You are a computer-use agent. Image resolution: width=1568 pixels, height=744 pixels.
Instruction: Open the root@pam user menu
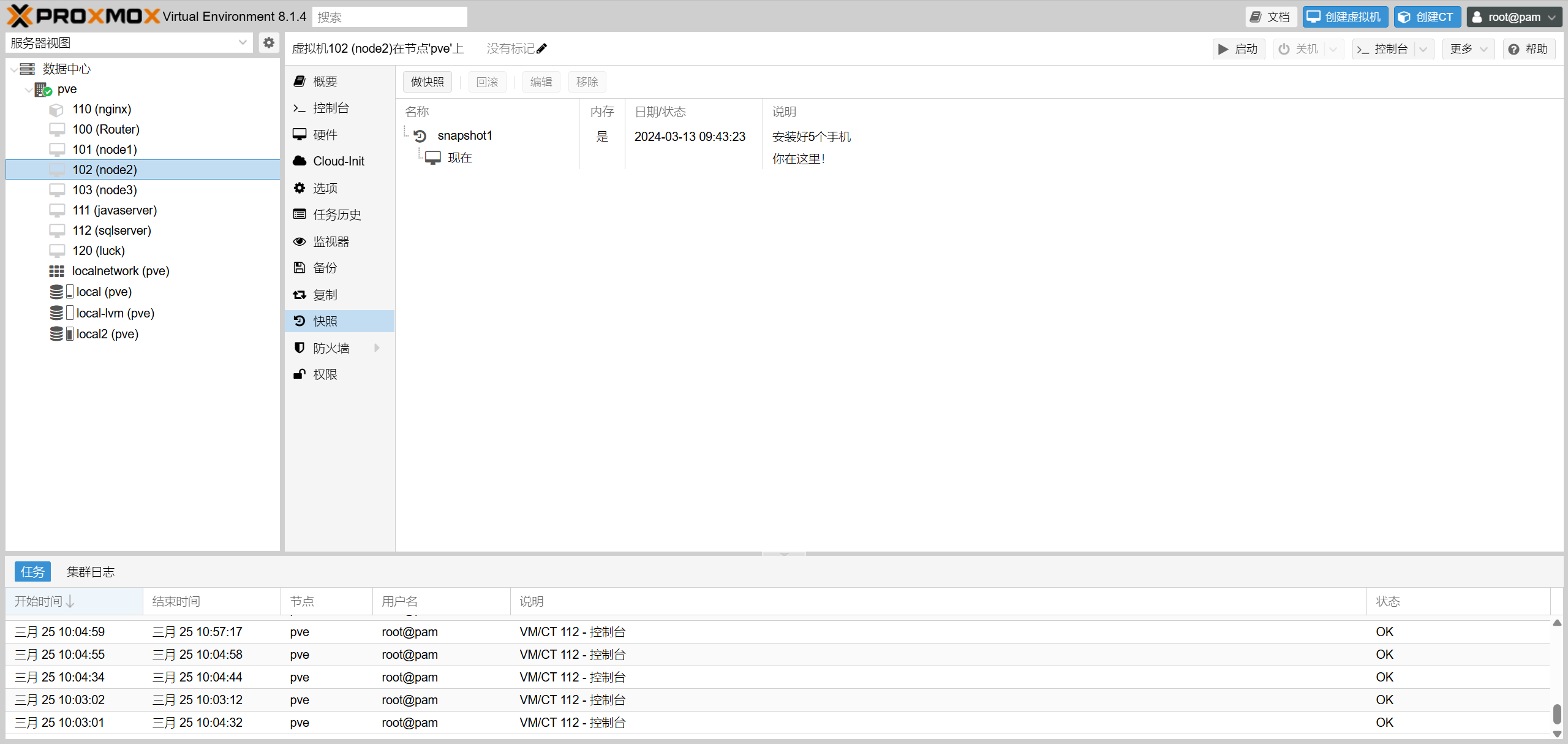click(1513, 17)
